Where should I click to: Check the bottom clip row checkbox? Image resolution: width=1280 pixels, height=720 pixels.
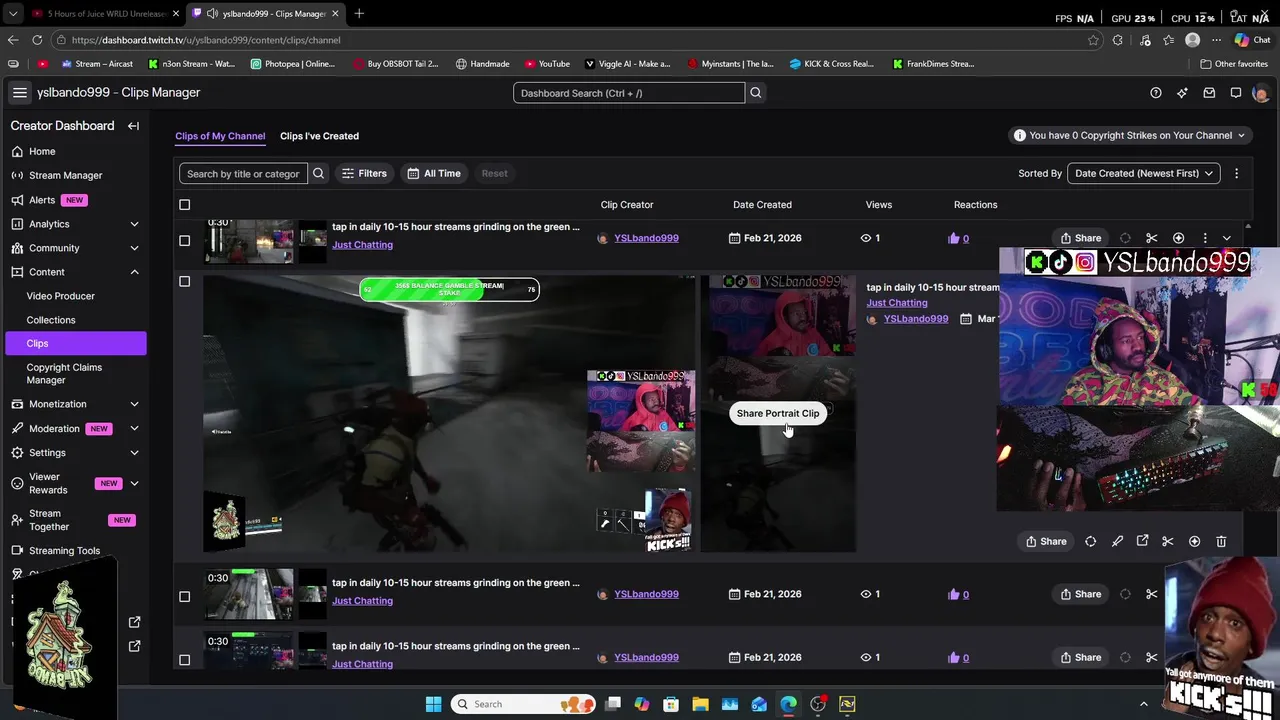(x=184, y=659)
